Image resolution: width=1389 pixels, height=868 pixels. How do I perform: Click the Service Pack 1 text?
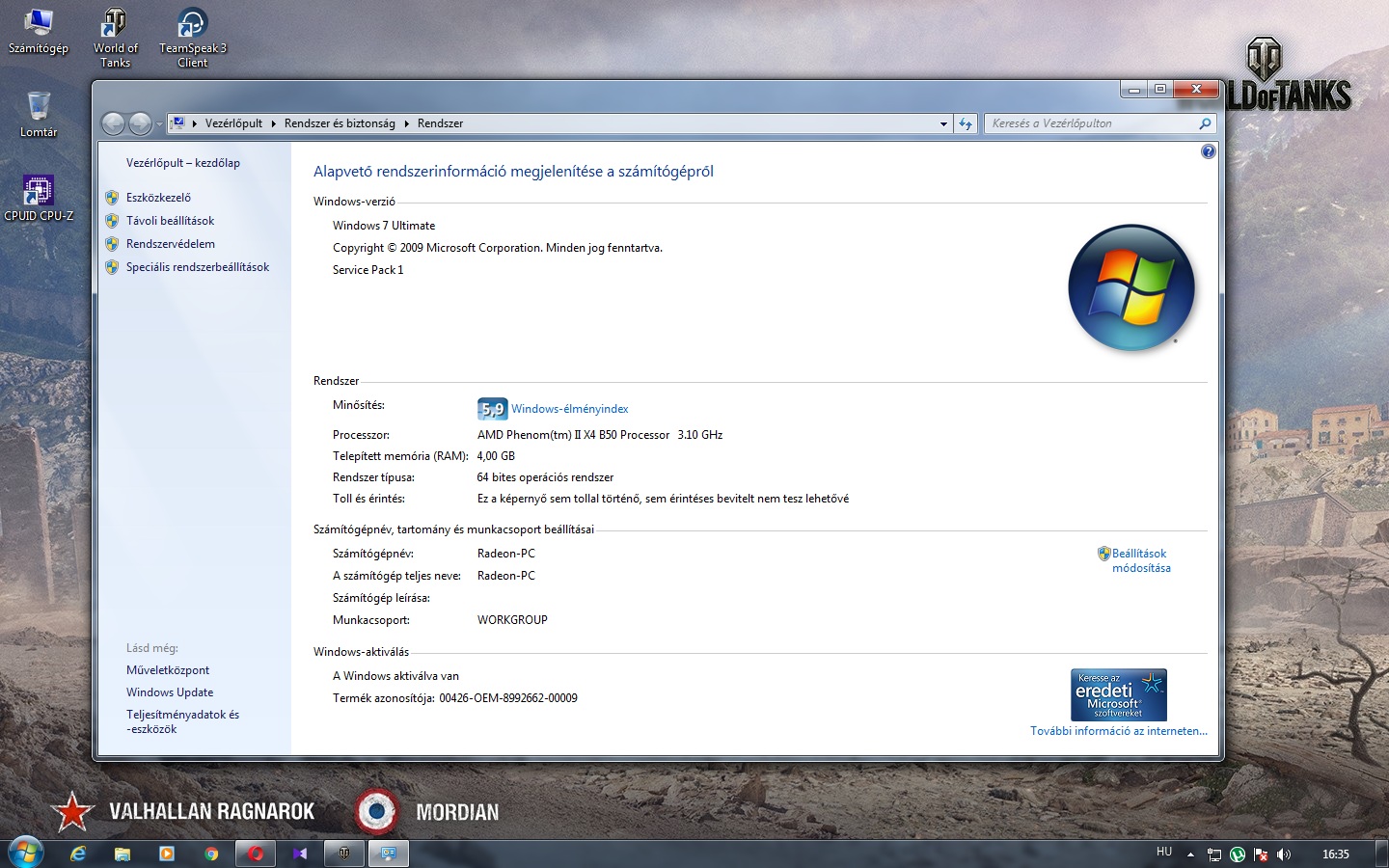tap(368, 270)
